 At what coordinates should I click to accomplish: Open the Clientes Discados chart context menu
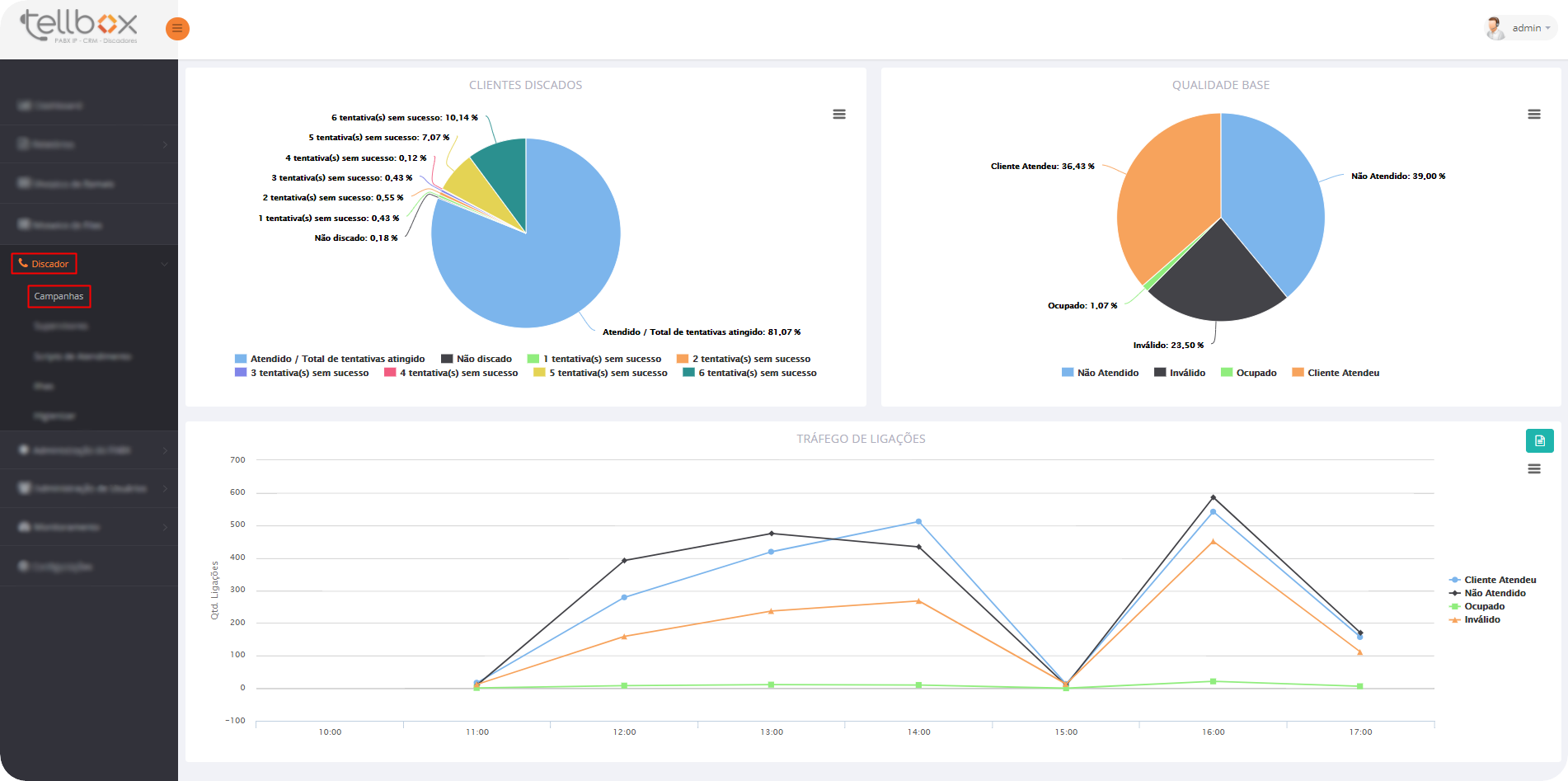click(x=838, y=115)
